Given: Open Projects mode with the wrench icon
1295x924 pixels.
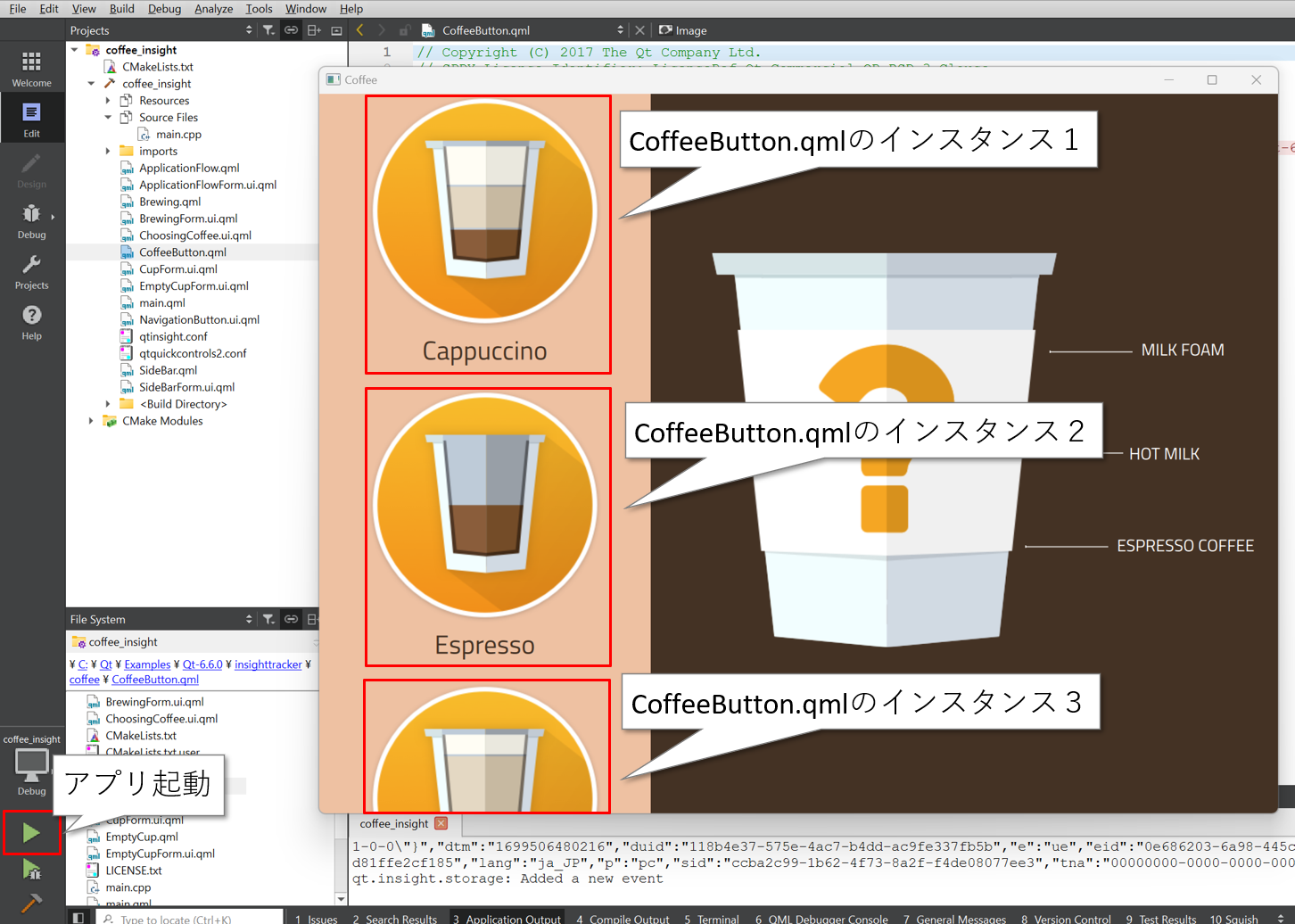Looking at the screenshot, I should point(31,271).
